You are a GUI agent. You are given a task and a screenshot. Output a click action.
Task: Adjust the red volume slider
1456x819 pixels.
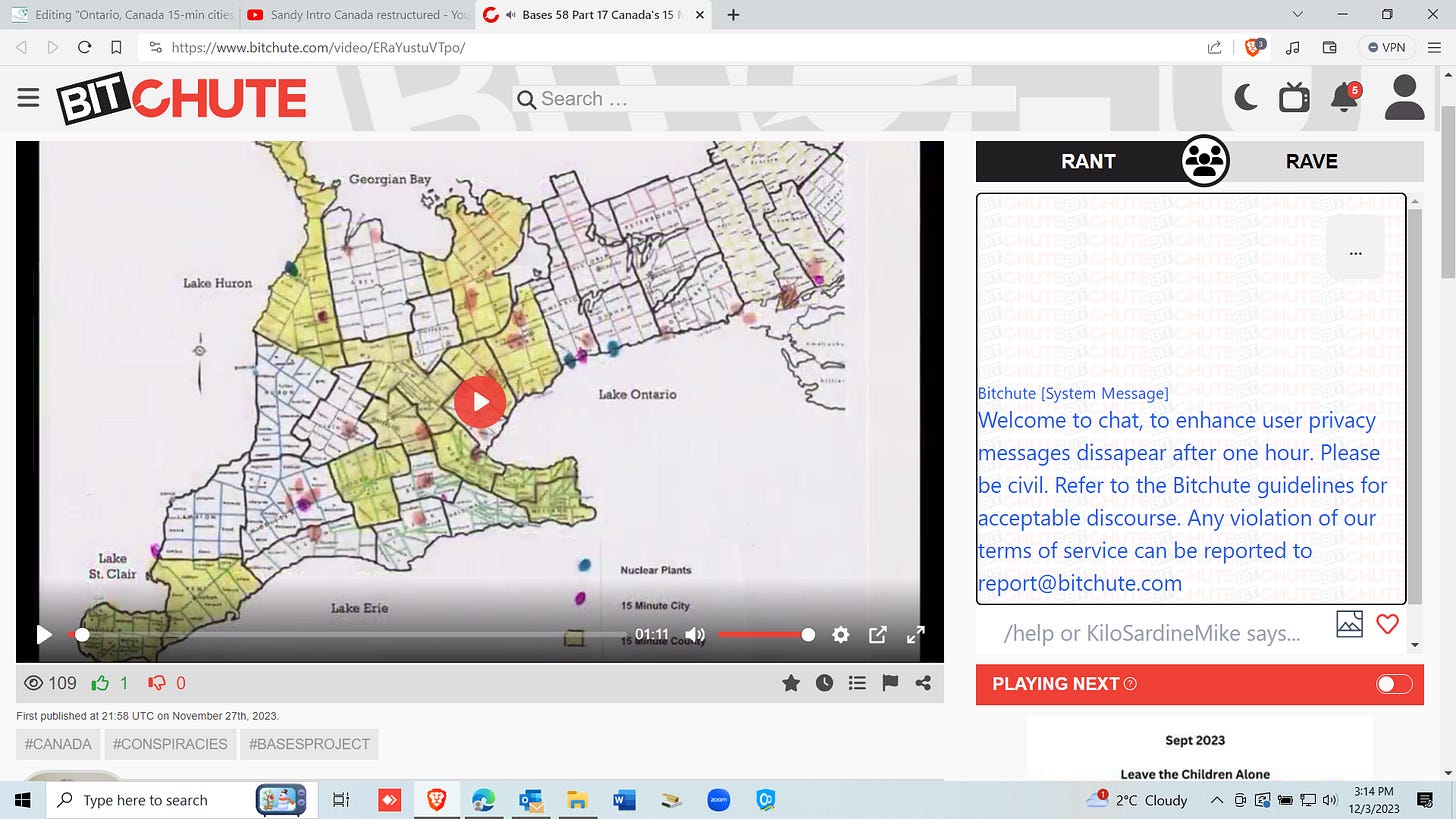click(x=765, y=634)
